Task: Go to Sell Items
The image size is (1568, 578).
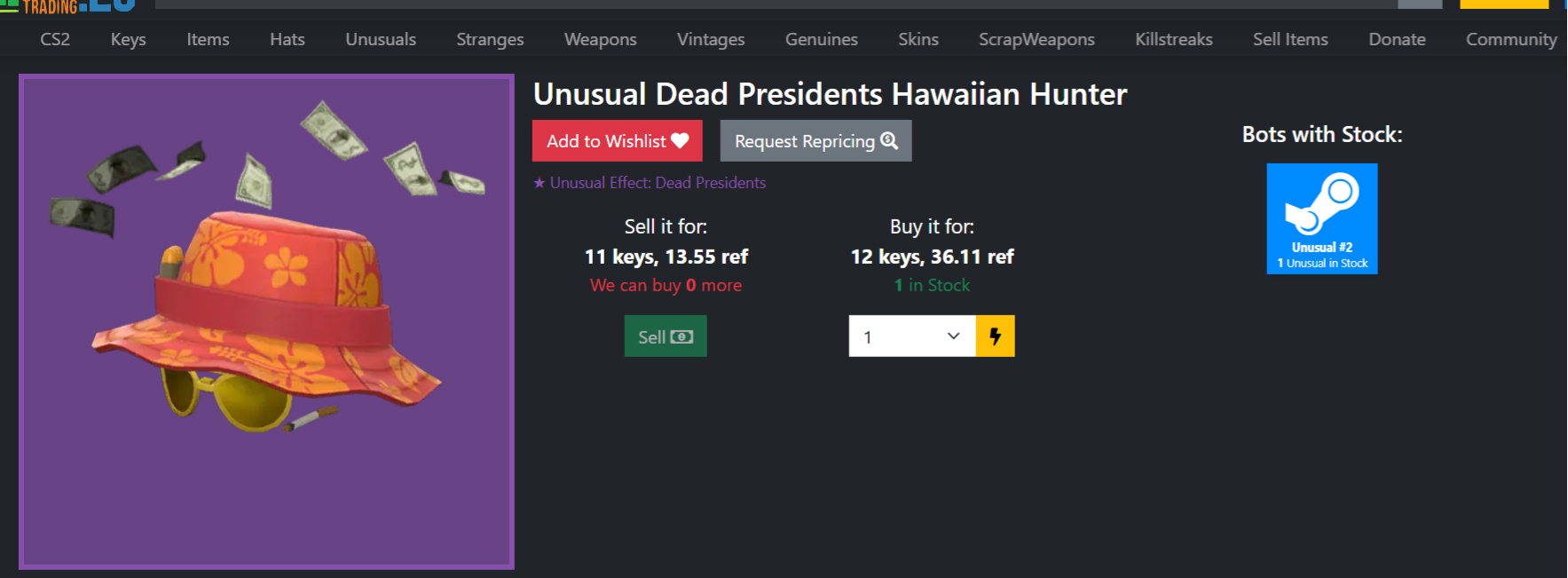Action: click(x=1290, y=39)
